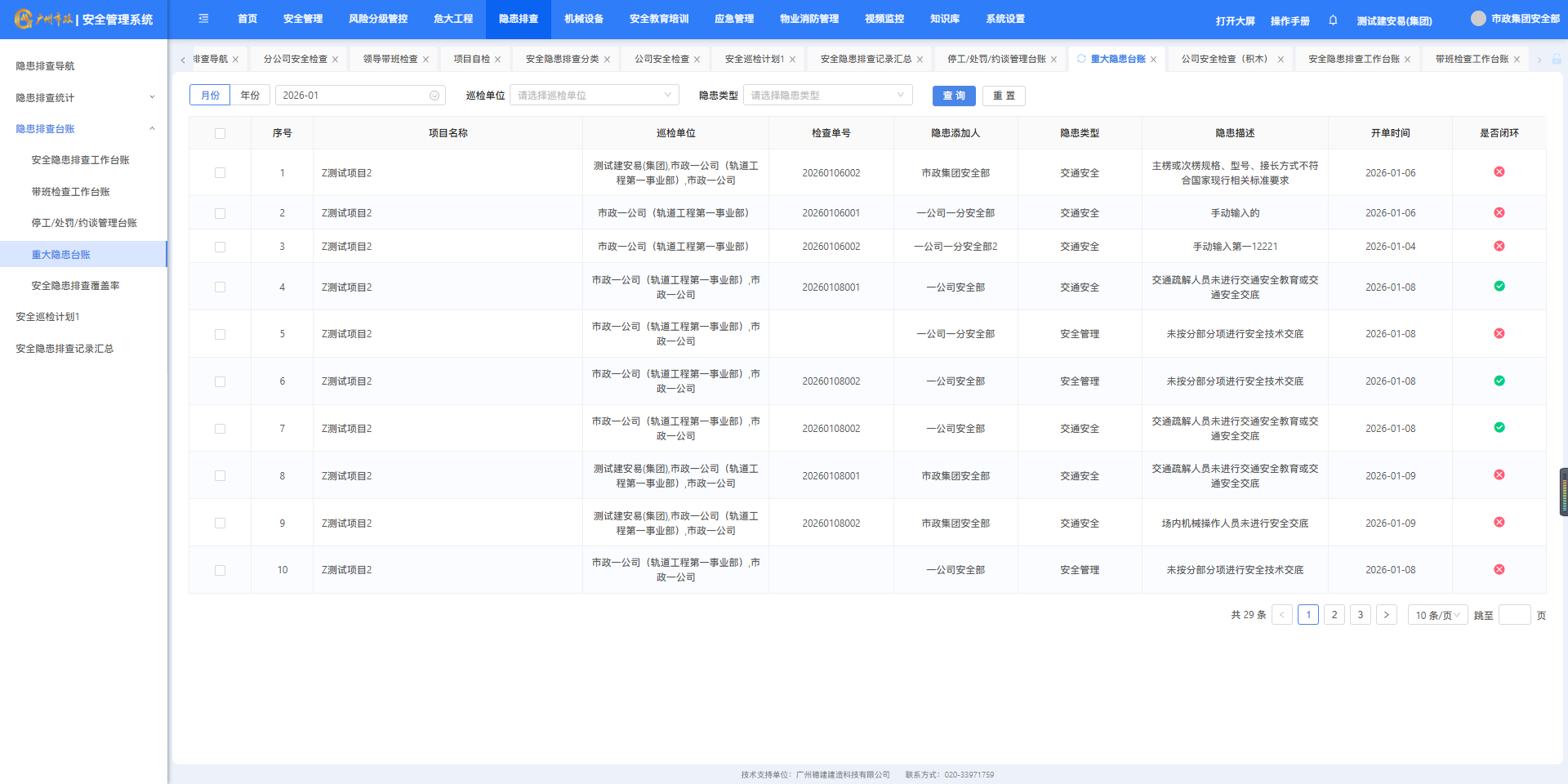Go to the next page with the arrow
The width and height of the screenshot is (1568, 784).
(1386, 615)
